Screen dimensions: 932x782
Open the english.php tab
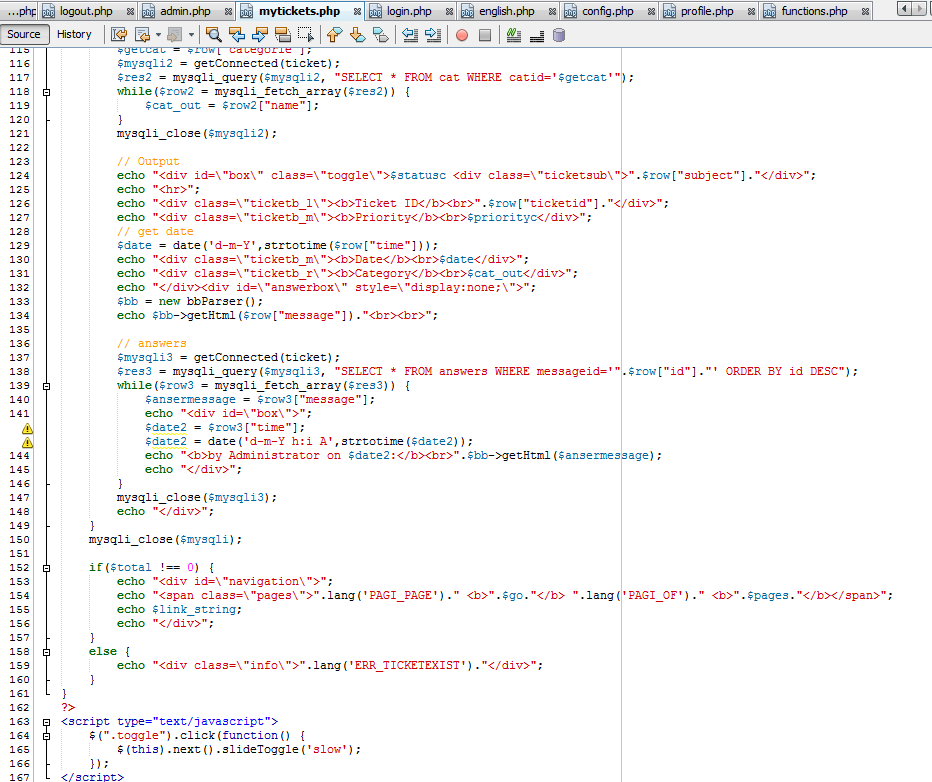507,11
